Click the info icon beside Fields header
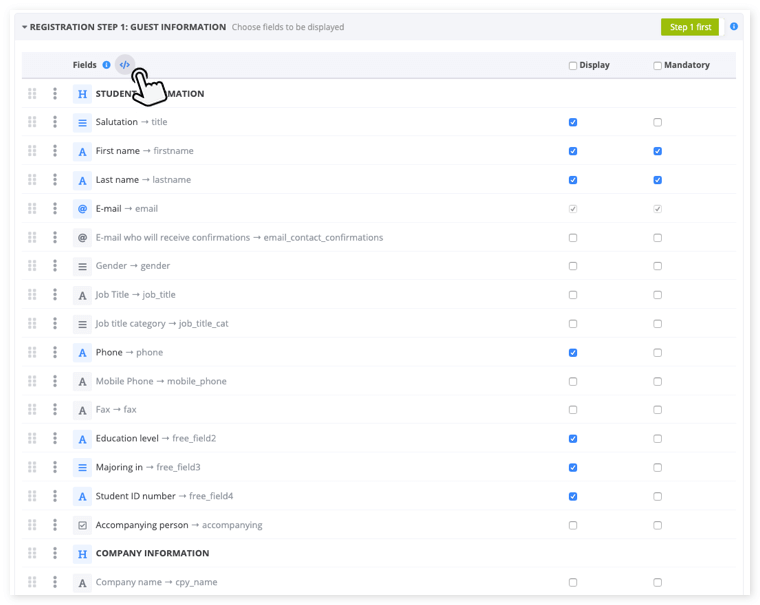Screen dimensions: 760x605 (x=107, y=65)
